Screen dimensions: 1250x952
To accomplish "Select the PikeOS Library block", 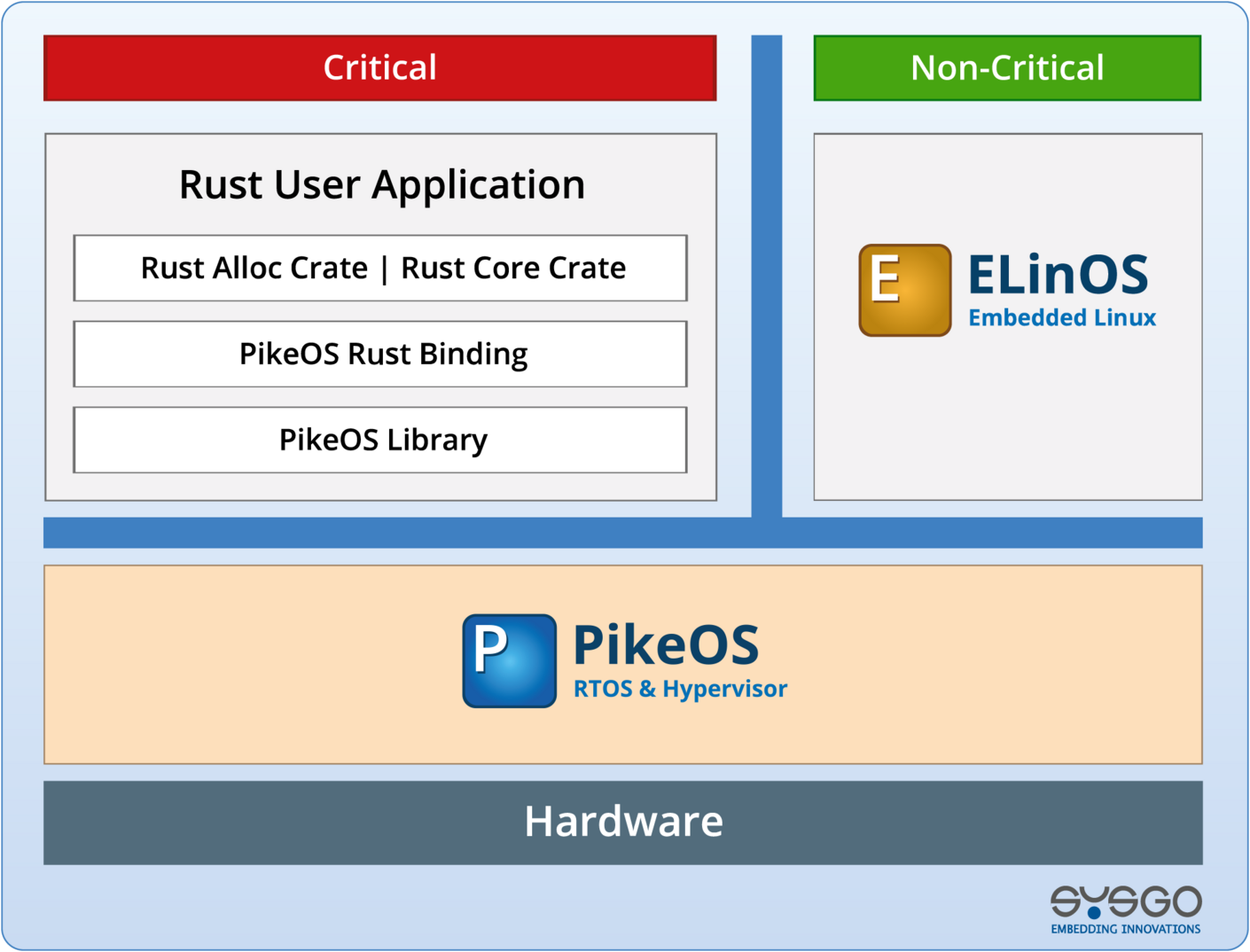I will pos(379,439).
